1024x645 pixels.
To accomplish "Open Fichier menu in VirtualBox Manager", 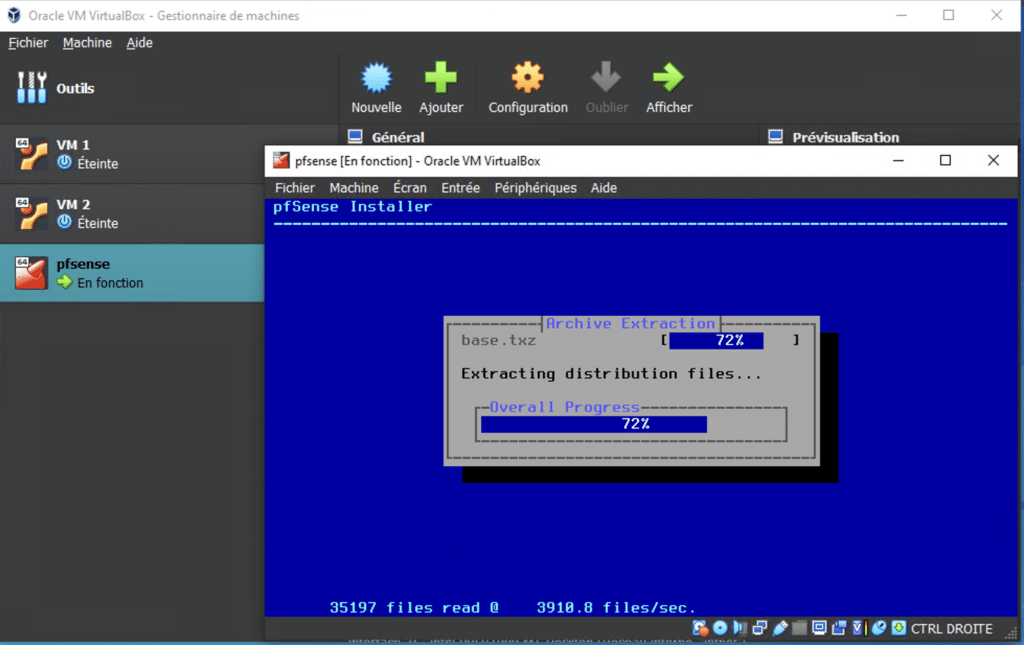I will (28, 42).
